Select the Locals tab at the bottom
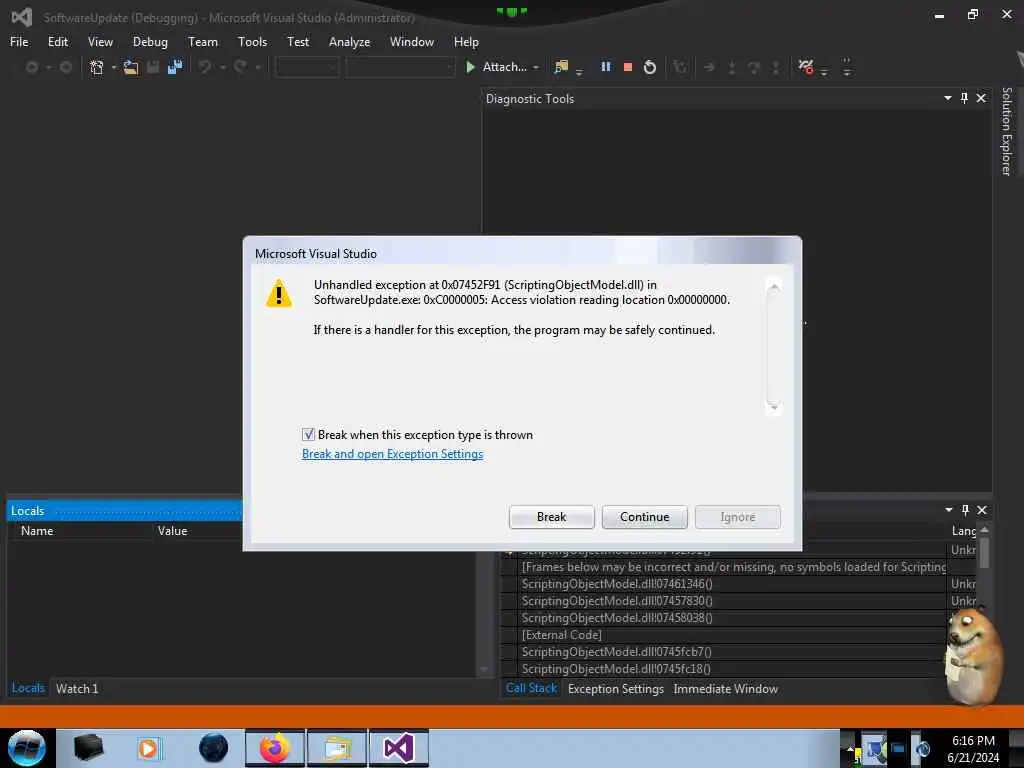The height and width of the screenshot is (768, 1024). coord(28,688)
